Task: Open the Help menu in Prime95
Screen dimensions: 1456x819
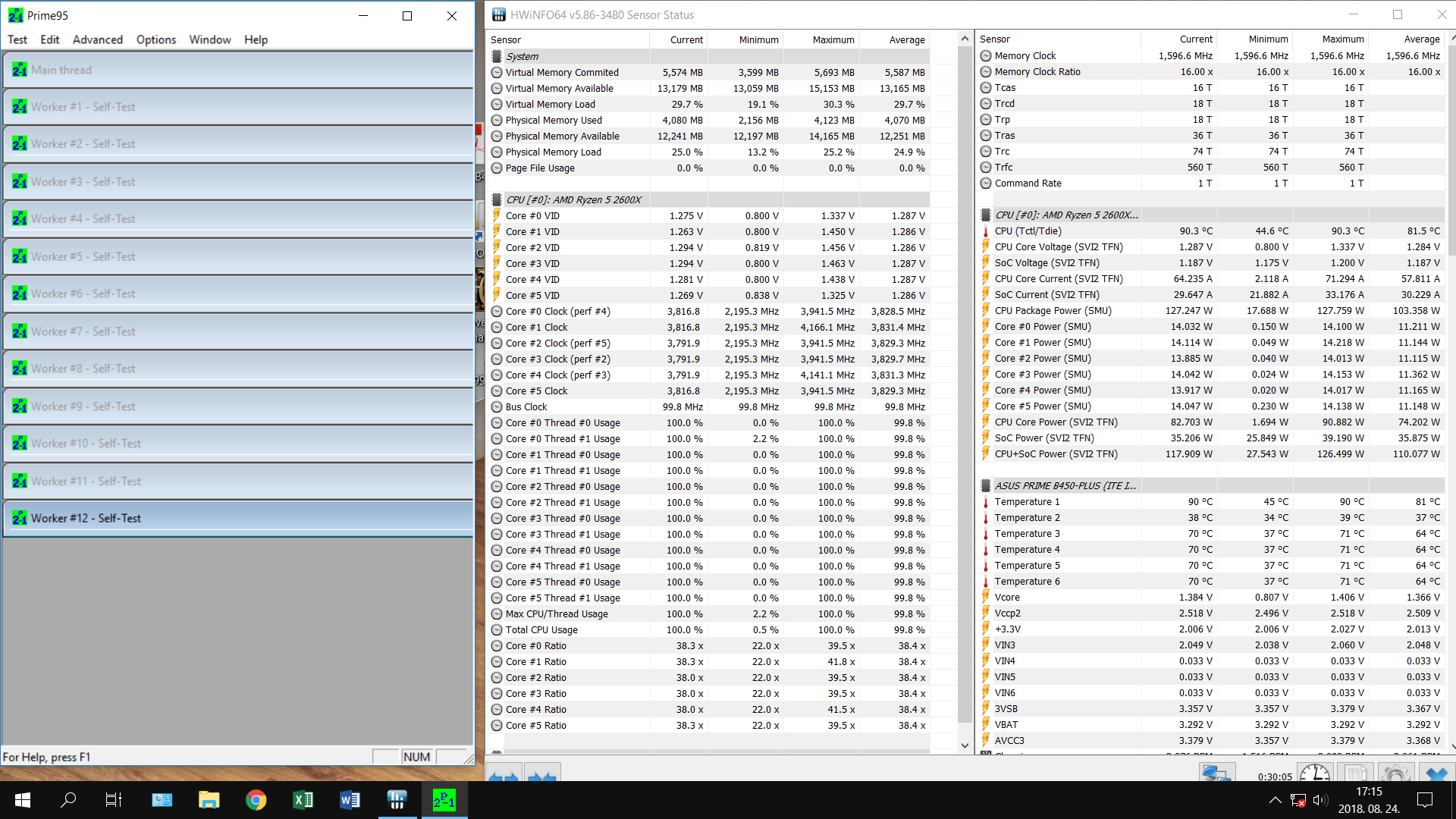Action: coord(256,39)
